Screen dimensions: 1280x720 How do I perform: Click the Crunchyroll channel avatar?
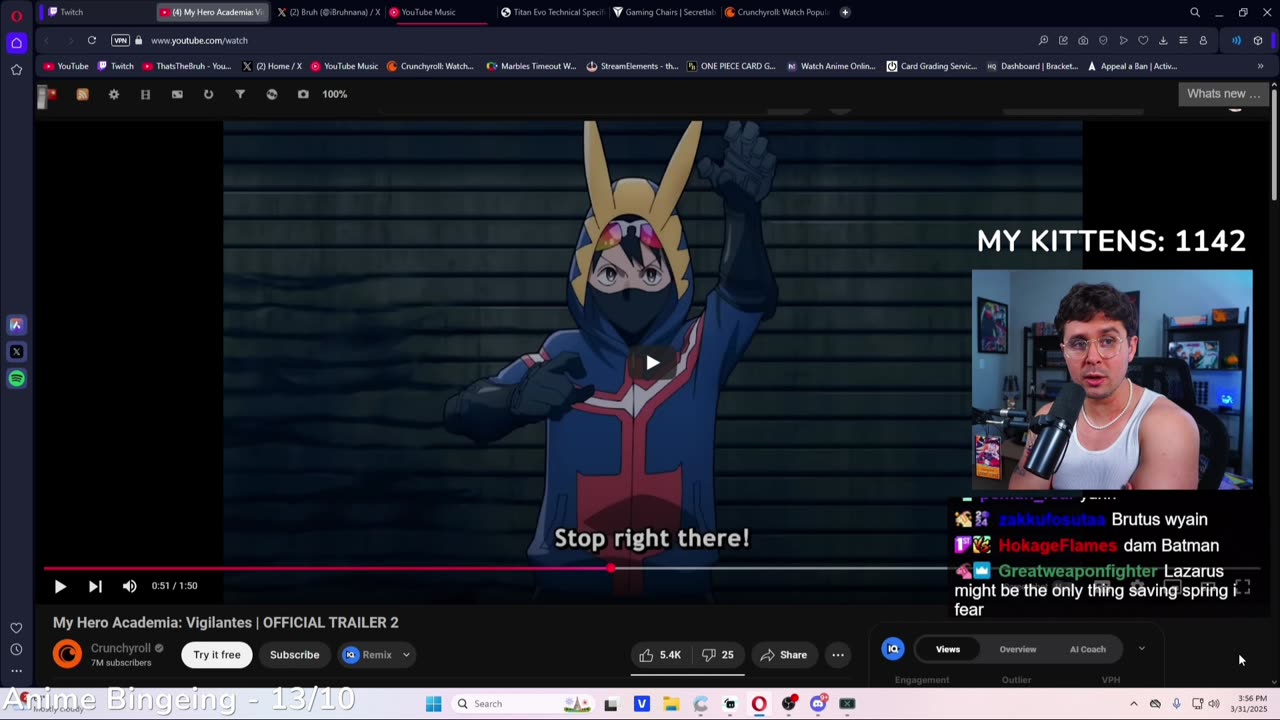[x=67, y=654]
